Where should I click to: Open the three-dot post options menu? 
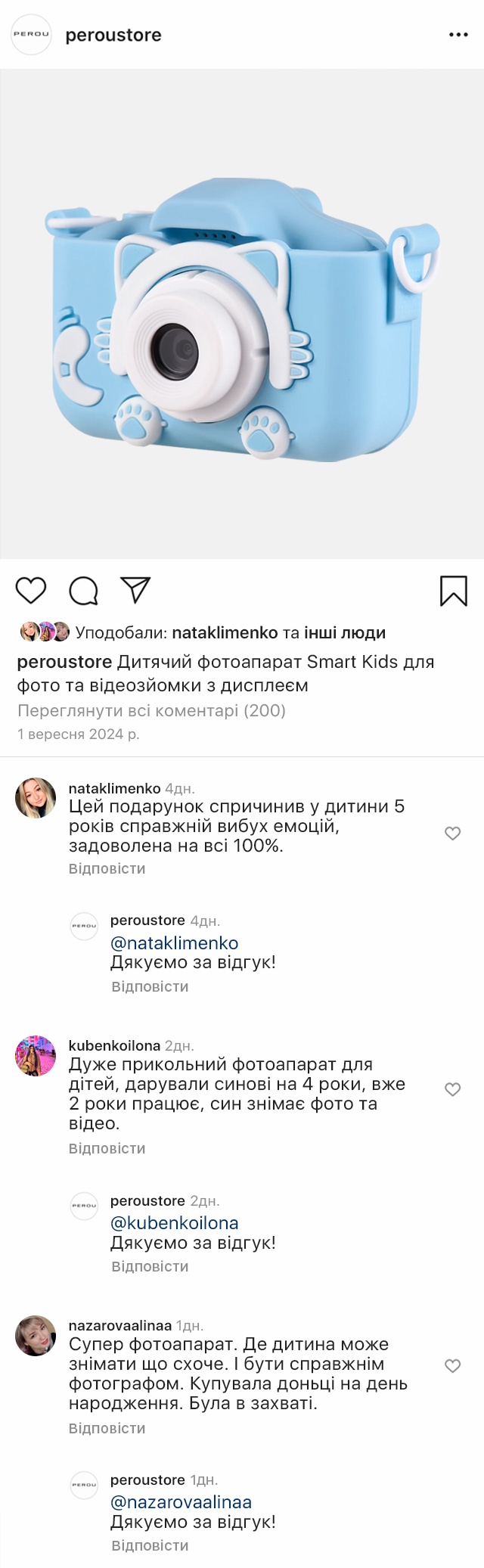tap(458, 35)
